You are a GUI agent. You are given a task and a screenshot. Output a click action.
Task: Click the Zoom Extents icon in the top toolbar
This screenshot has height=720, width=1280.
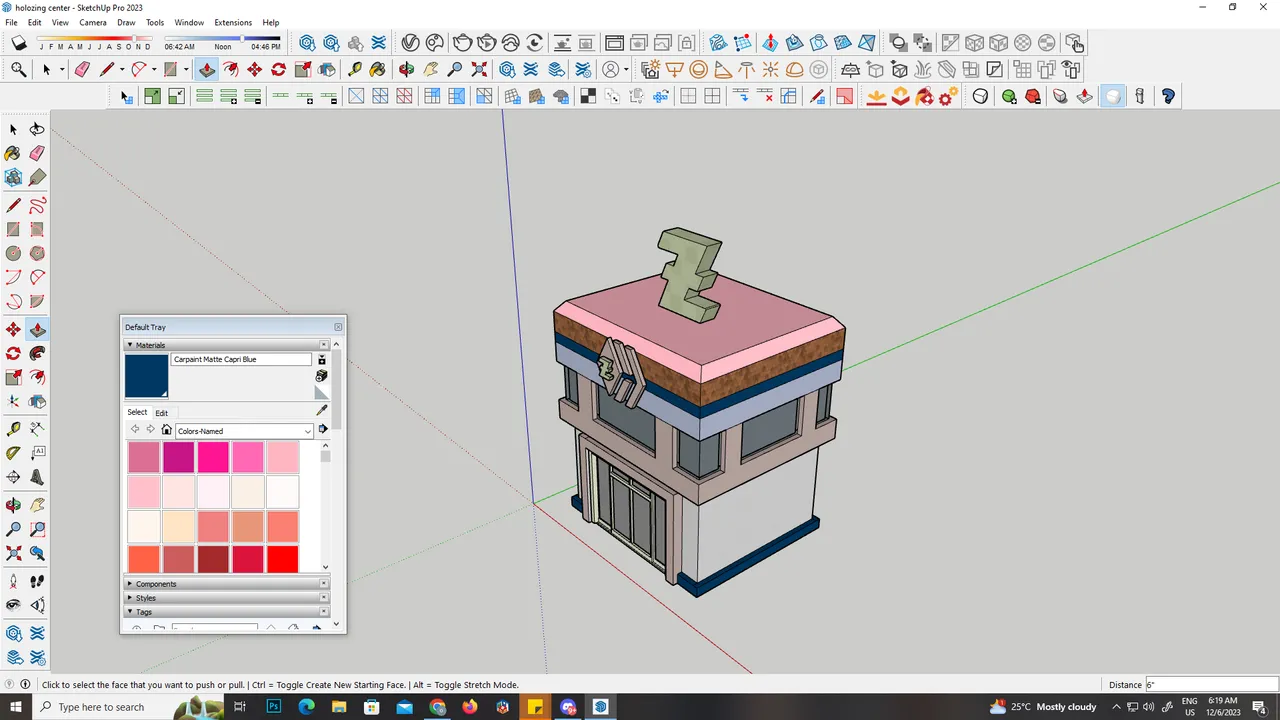point(479,69)
